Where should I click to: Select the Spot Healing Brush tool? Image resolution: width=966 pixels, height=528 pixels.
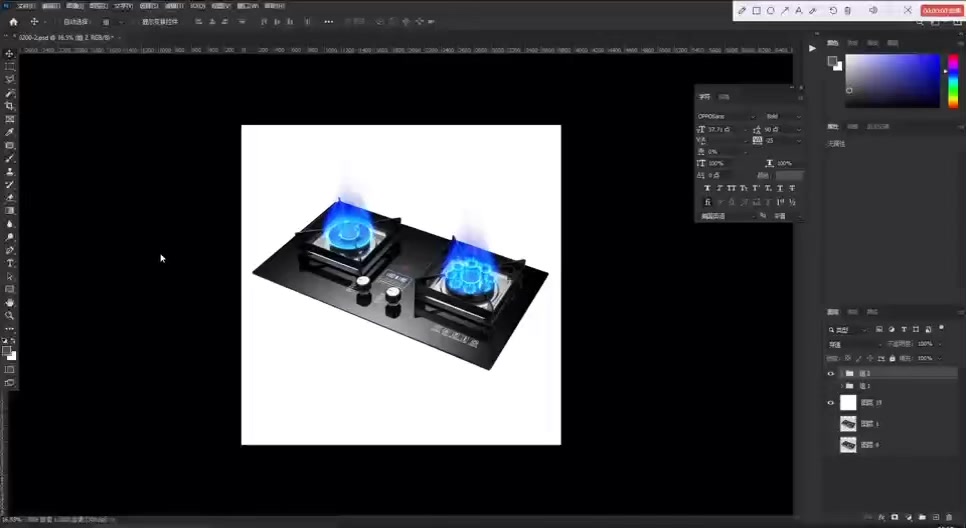click(9, 145)
